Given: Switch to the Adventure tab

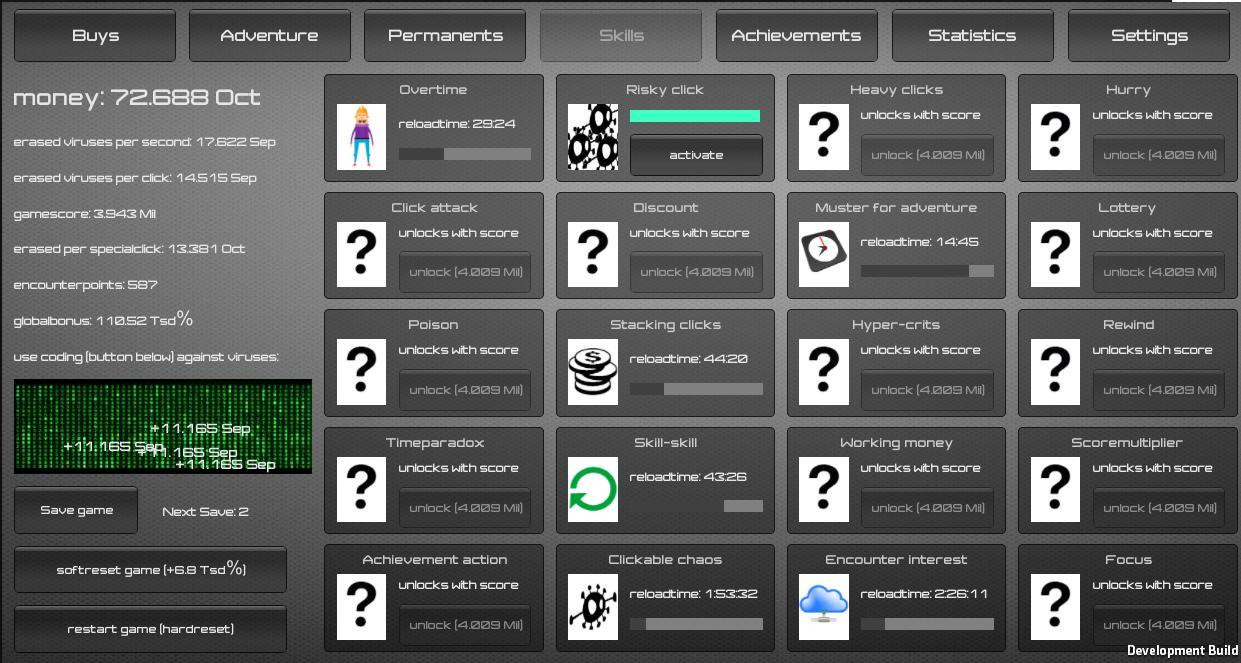Looking at the screenshot, I should pyautogui.click(x=270, y=35).
